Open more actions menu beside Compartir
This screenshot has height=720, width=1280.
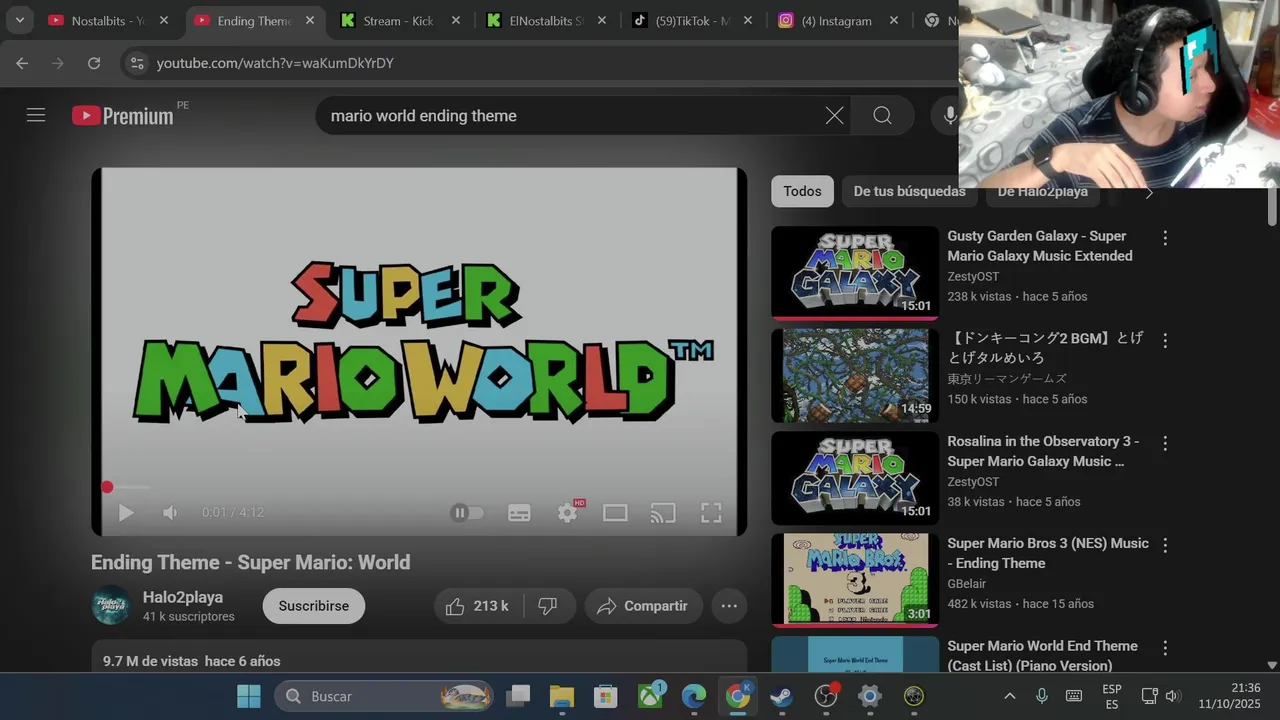click(x=729, y=606)
